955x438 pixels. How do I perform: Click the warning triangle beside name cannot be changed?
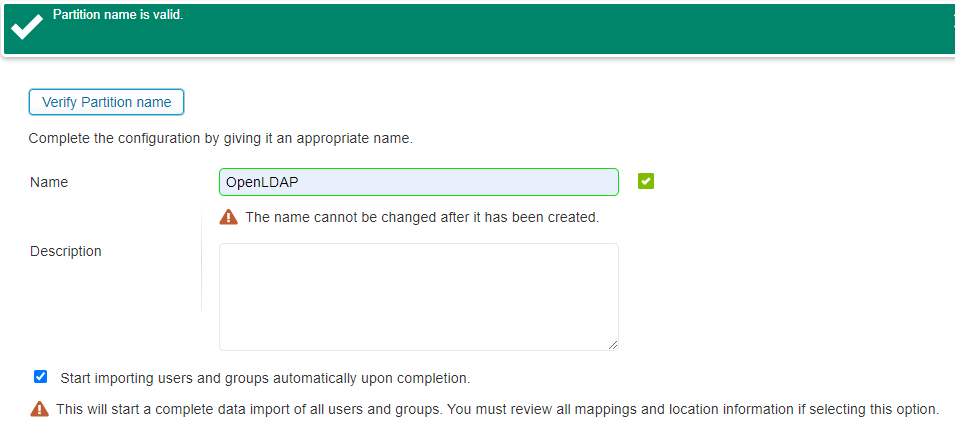coord(228,217)
